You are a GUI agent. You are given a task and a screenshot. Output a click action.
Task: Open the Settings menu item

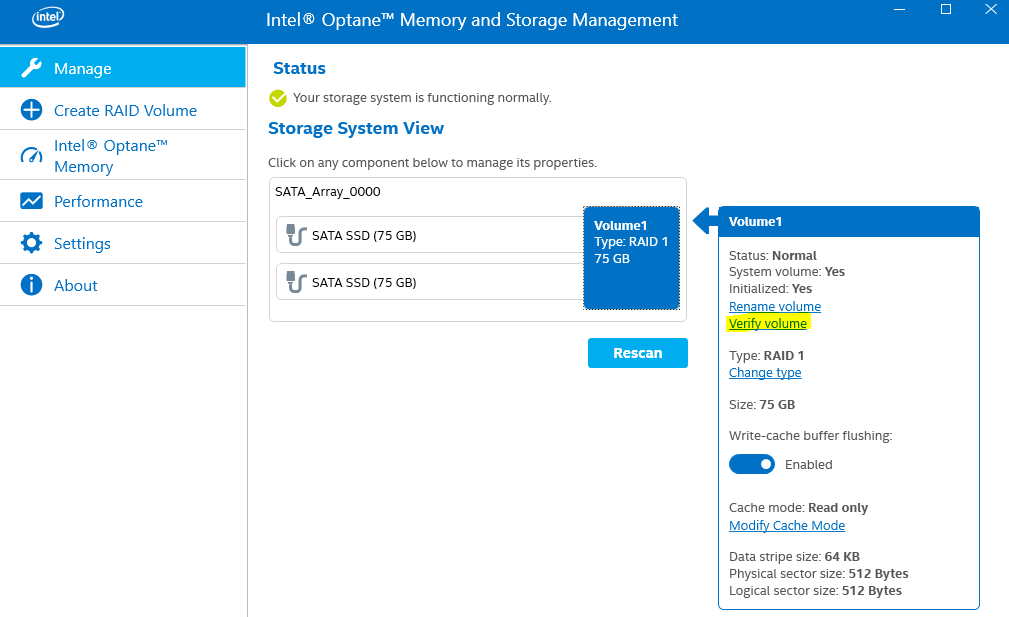tap(82, 243)
